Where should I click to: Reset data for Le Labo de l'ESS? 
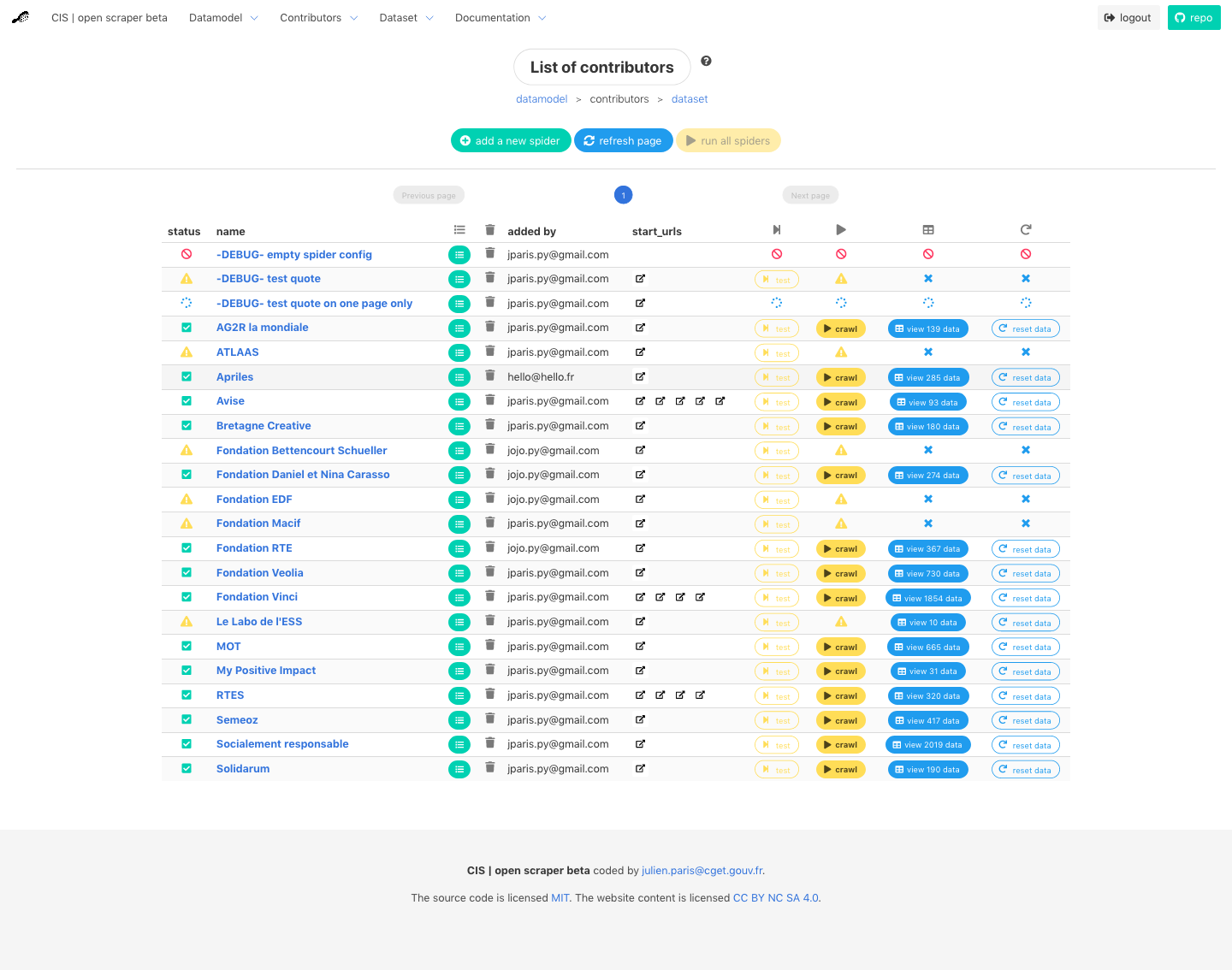pos(1026,623)
